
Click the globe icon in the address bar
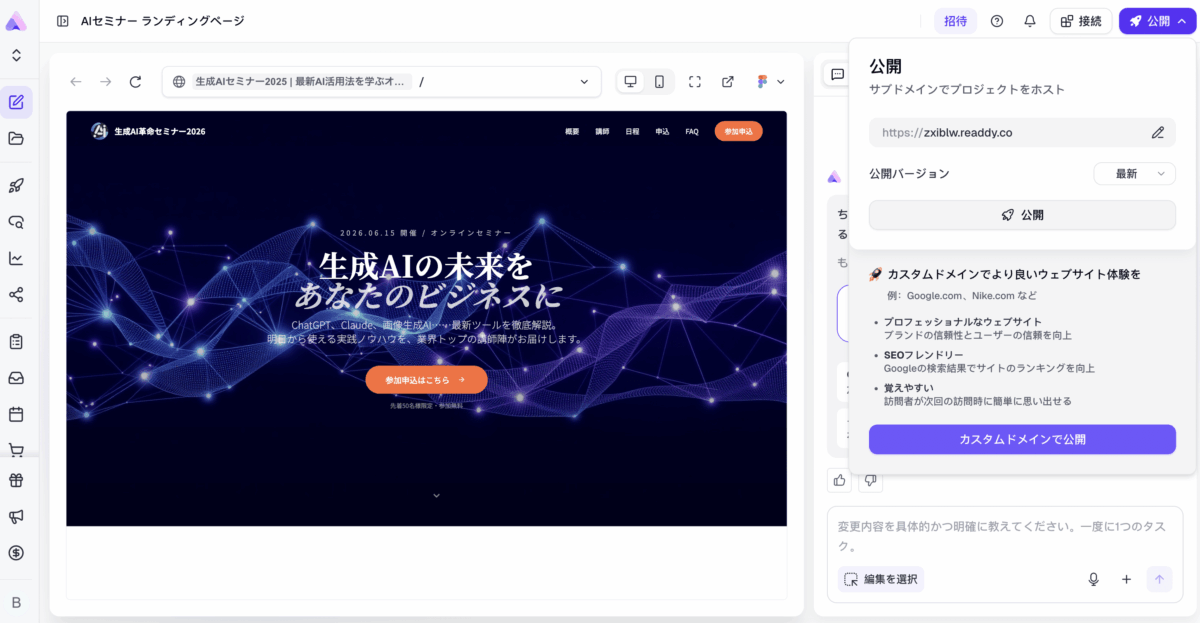(x=179, y=82)
